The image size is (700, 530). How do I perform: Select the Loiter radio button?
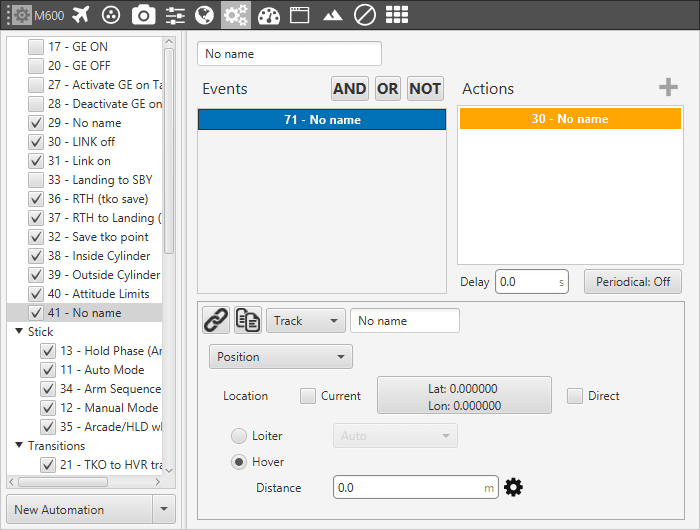point(239,436)
